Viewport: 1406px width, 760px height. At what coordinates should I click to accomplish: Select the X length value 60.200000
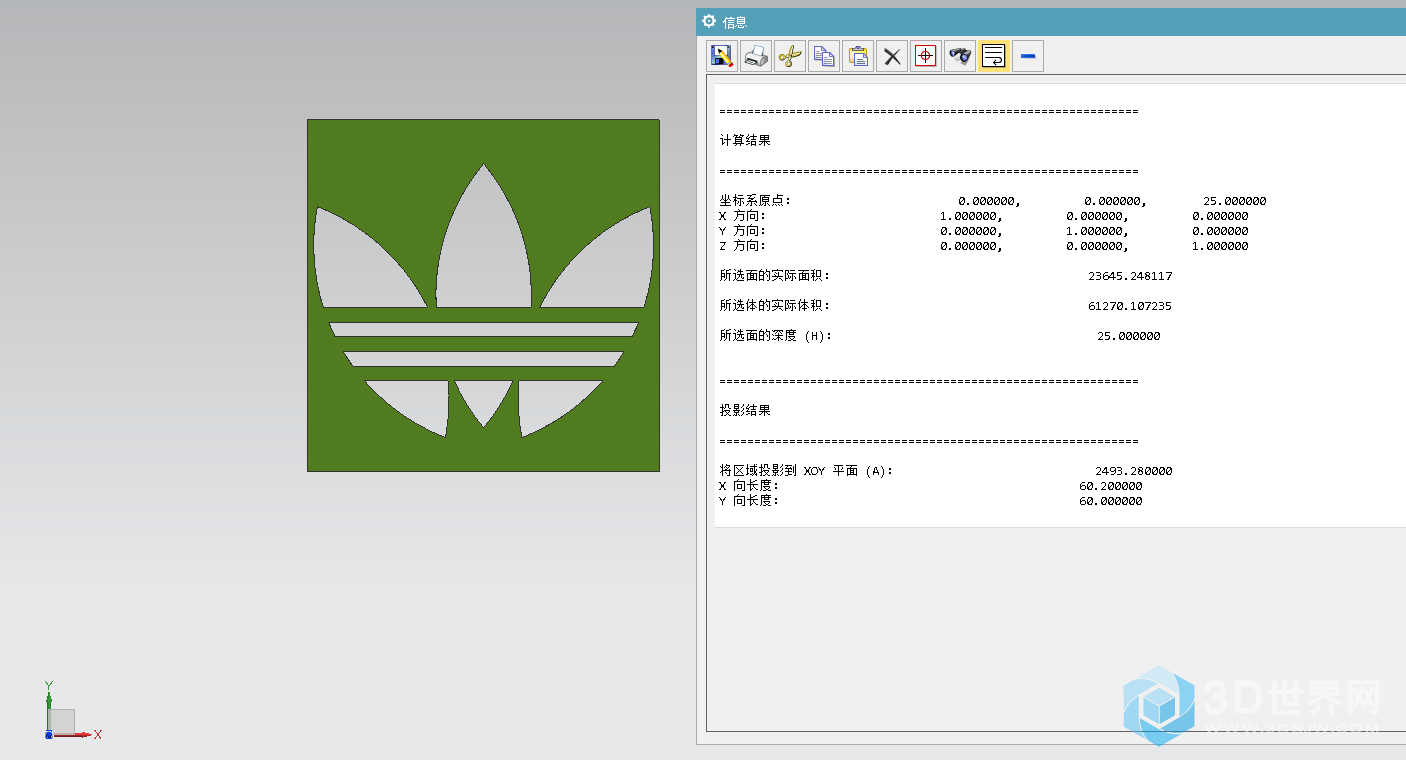pos(1110,486)
